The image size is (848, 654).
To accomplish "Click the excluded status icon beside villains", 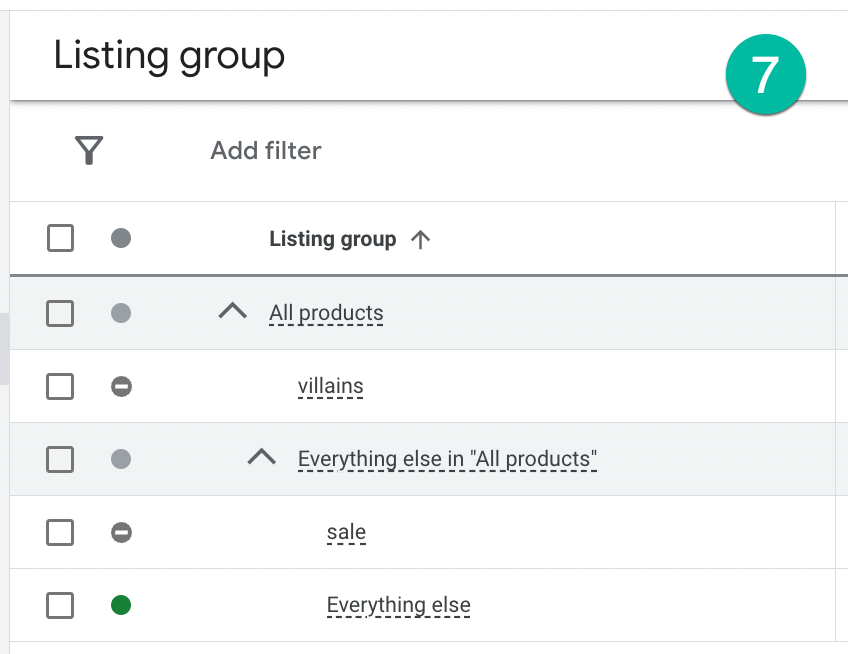I will tap(121, 386).
